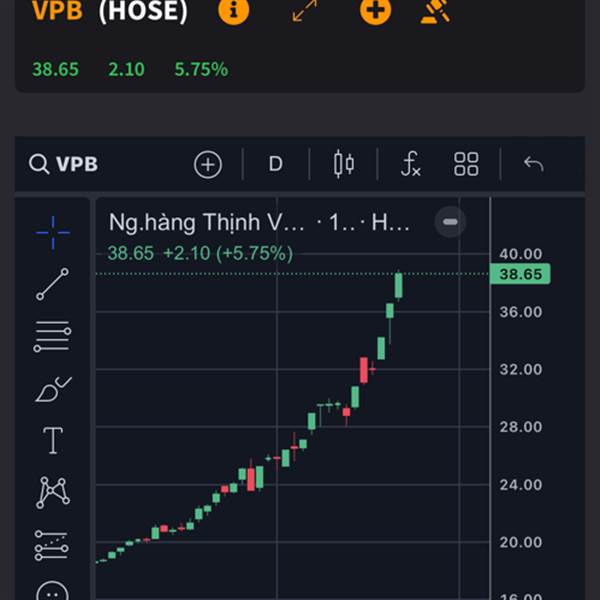Screen dimensions: 600x600
Task: Click the 40.00 price axis label
Action: pos(521,254)
